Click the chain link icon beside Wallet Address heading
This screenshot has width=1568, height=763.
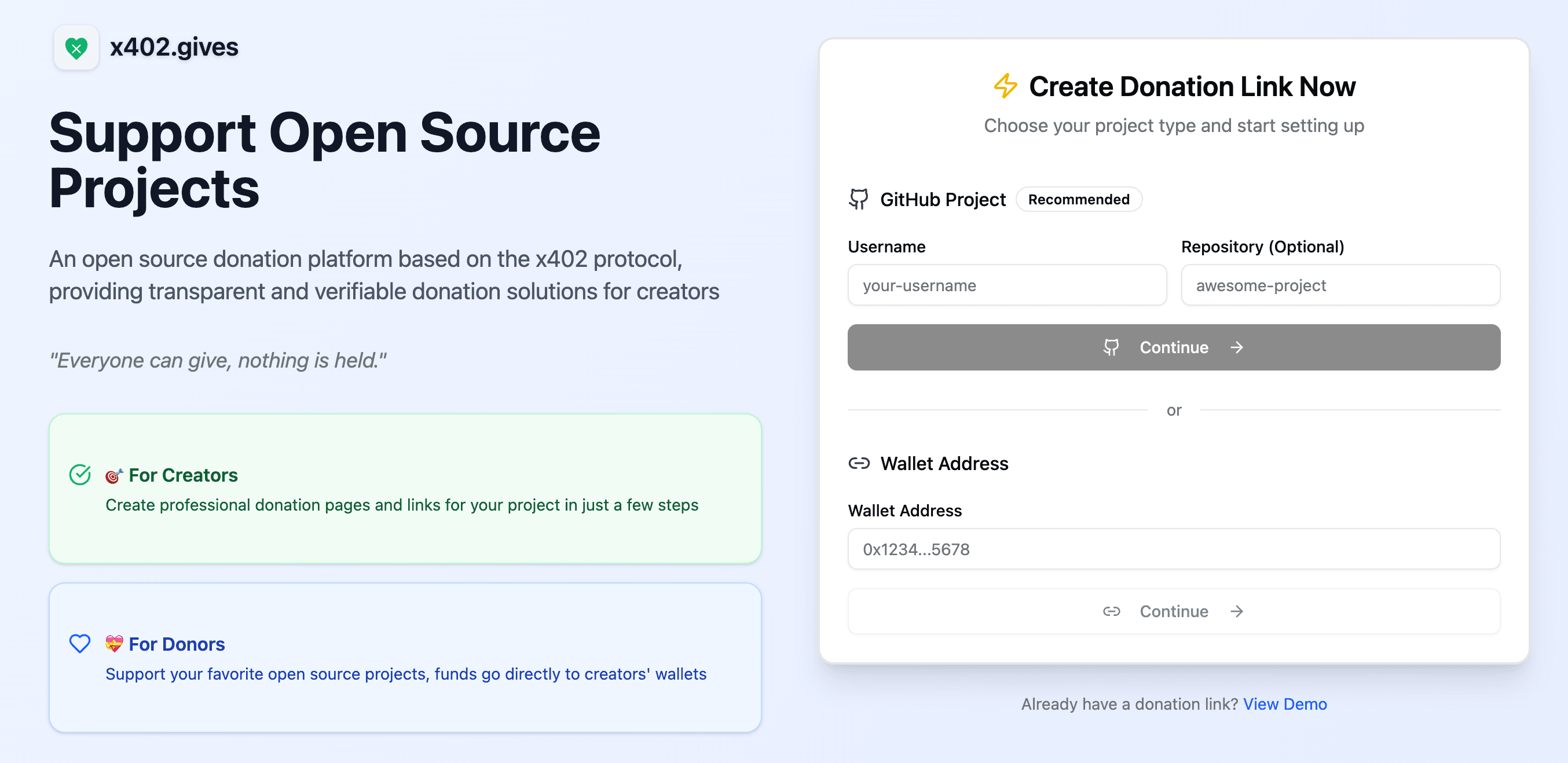click(859, 463)
